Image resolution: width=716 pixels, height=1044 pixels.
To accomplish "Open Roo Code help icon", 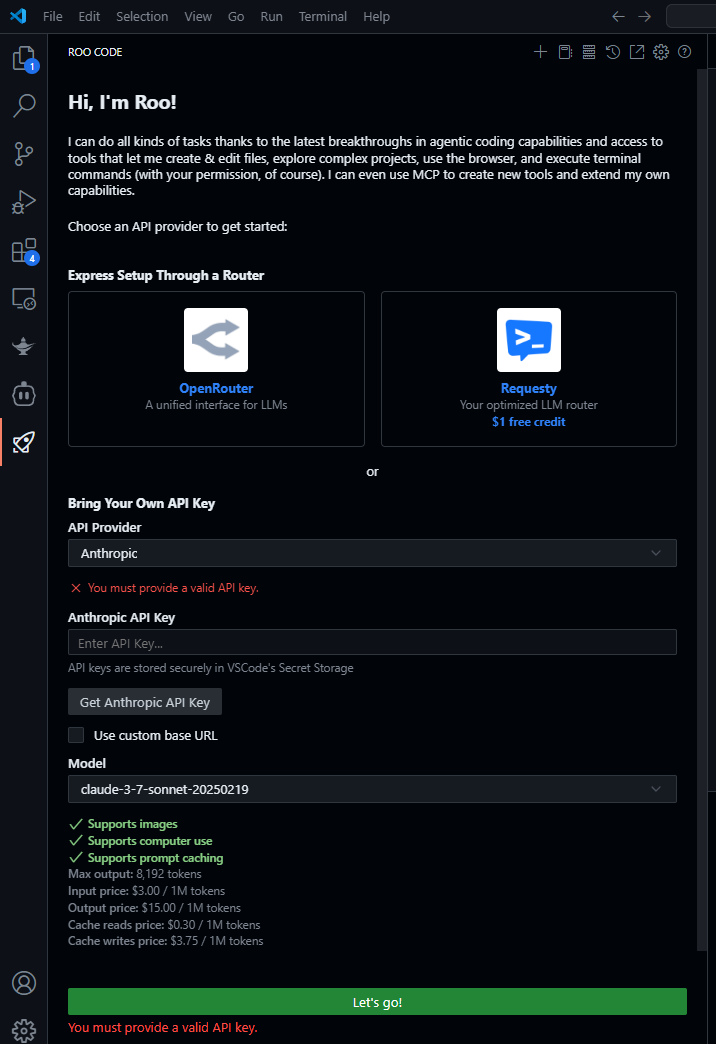I will (x=684, y=52).
